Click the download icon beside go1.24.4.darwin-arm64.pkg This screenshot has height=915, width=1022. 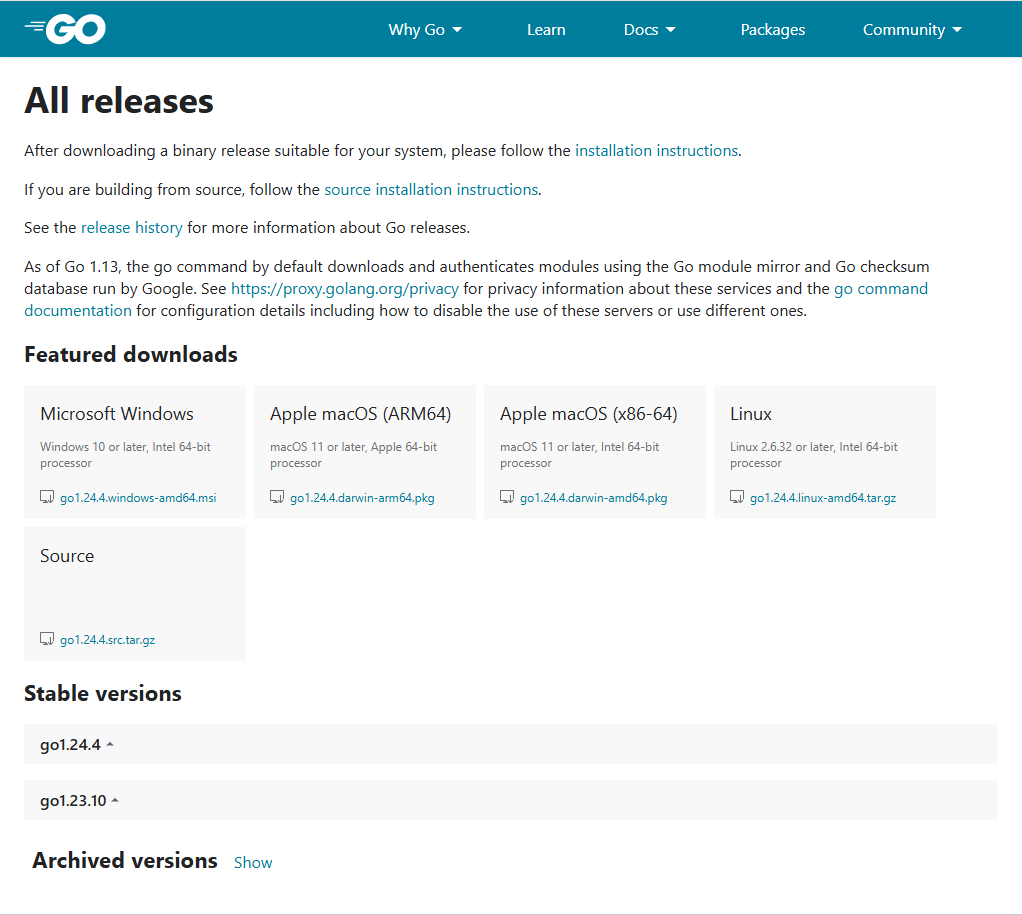(x=277, y=497)
